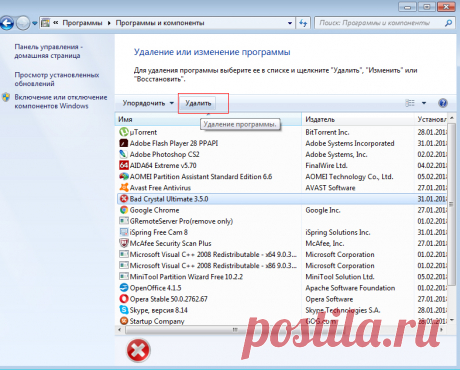This screenshot has height=370, width=460.
Task: Sort by the Издатель column header
Action: pyautogui.click(x=358, y=119)
